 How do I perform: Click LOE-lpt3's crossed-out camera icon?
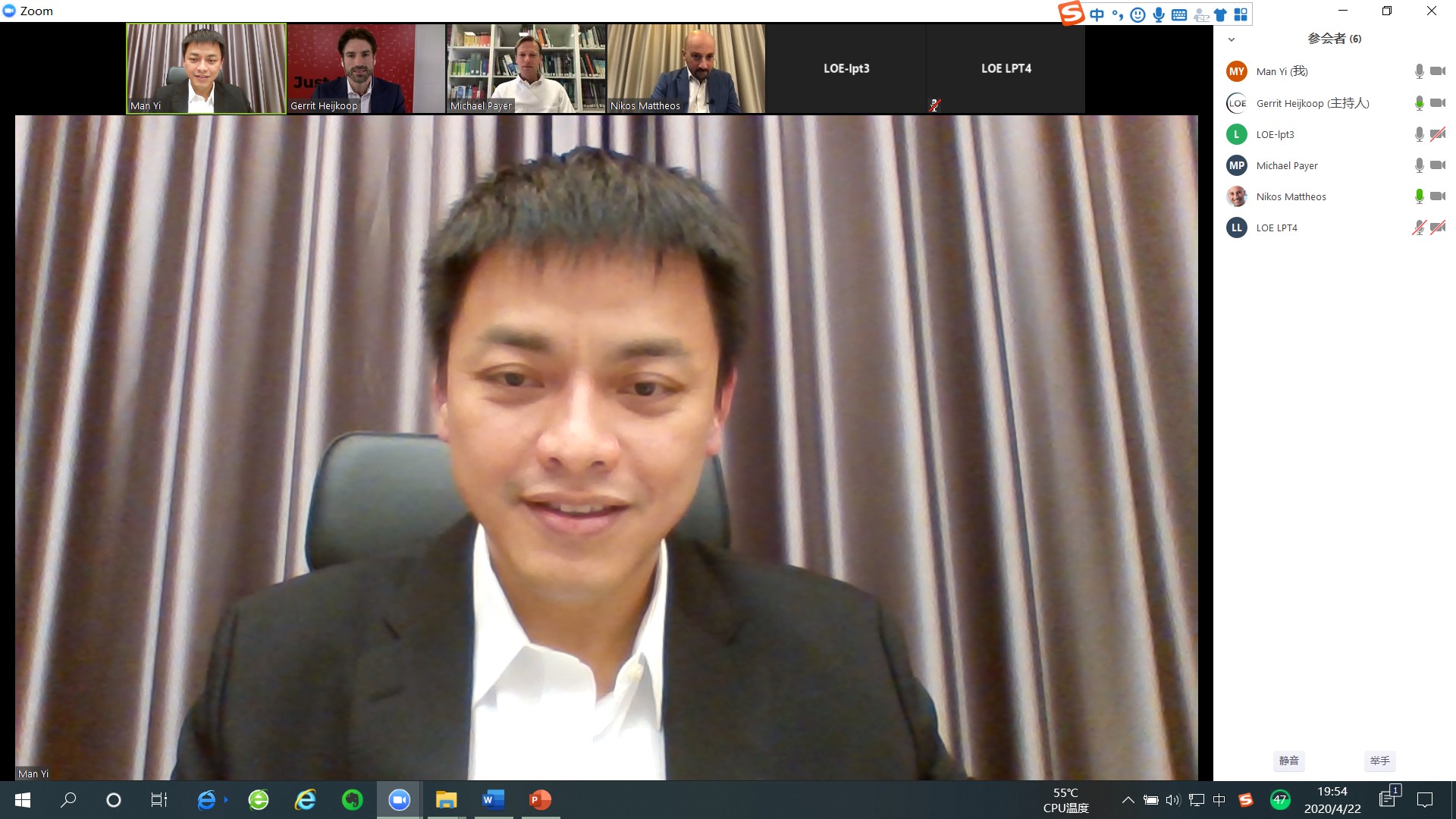[x=1437, y=134]
